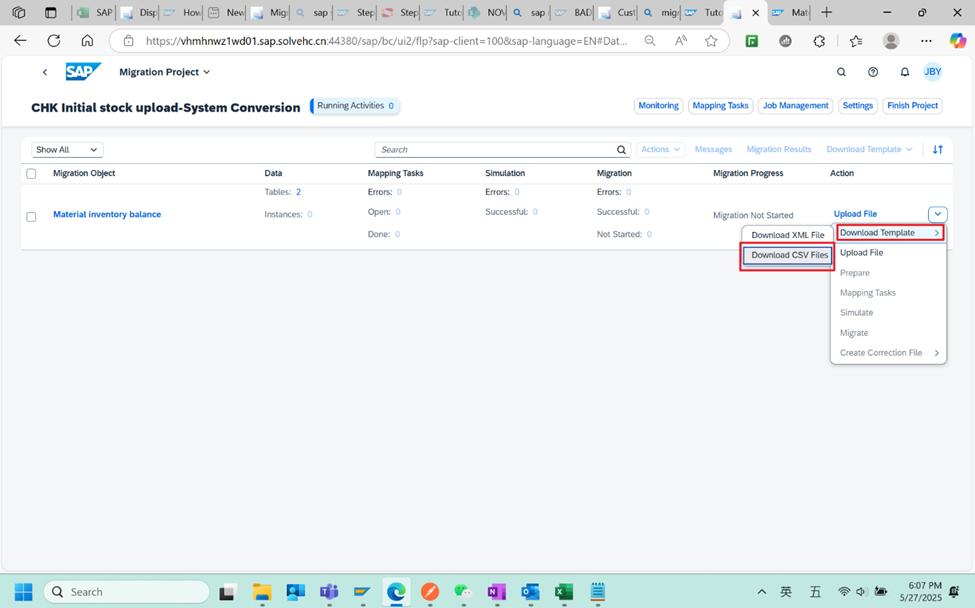Refresh the page using reload icon
This screenshot has width=975, height=608.
(x=54, y=40)
